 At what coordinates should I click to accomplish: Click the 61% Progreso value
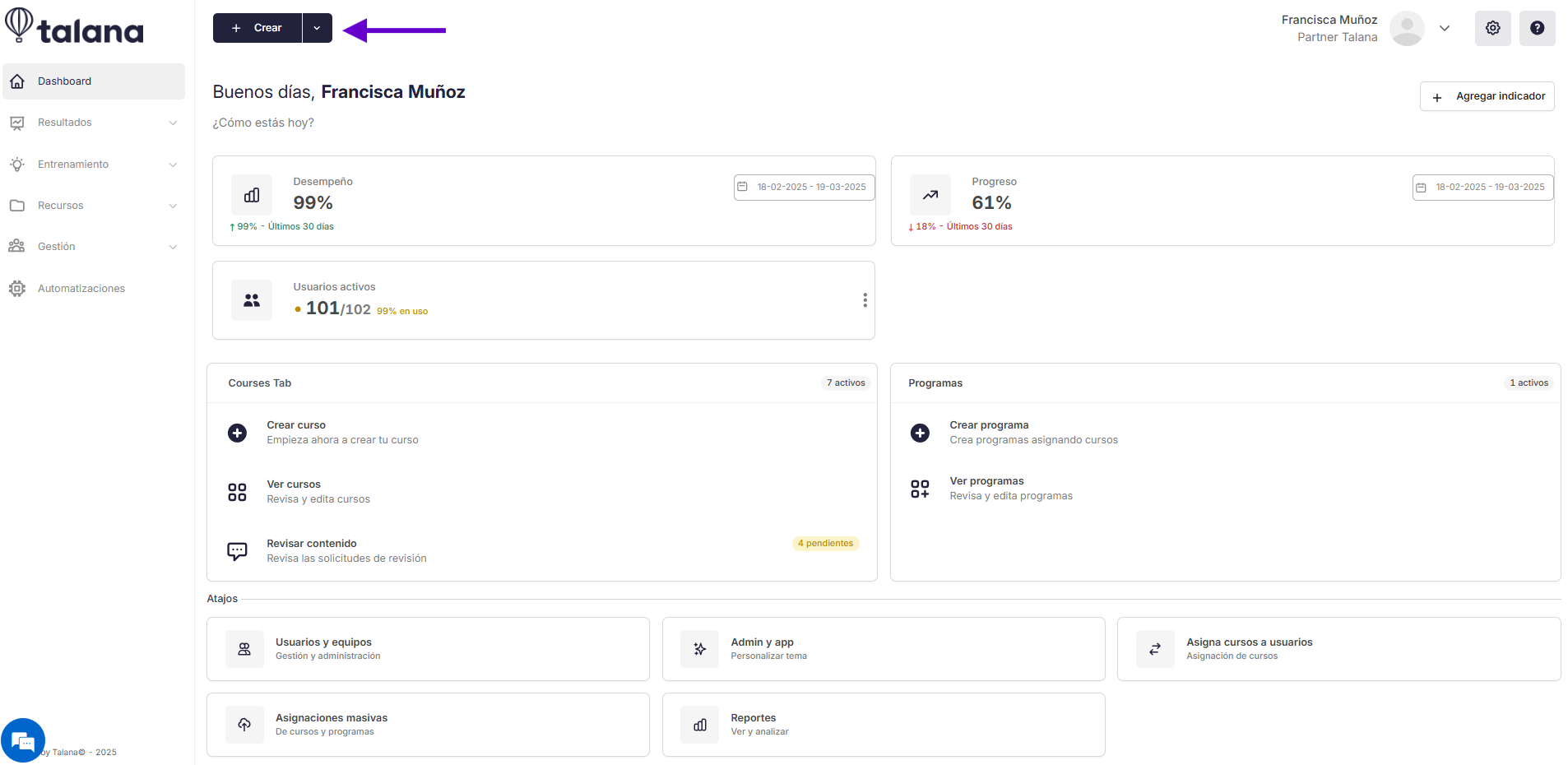pyautogui.click(x=991, y=203)
